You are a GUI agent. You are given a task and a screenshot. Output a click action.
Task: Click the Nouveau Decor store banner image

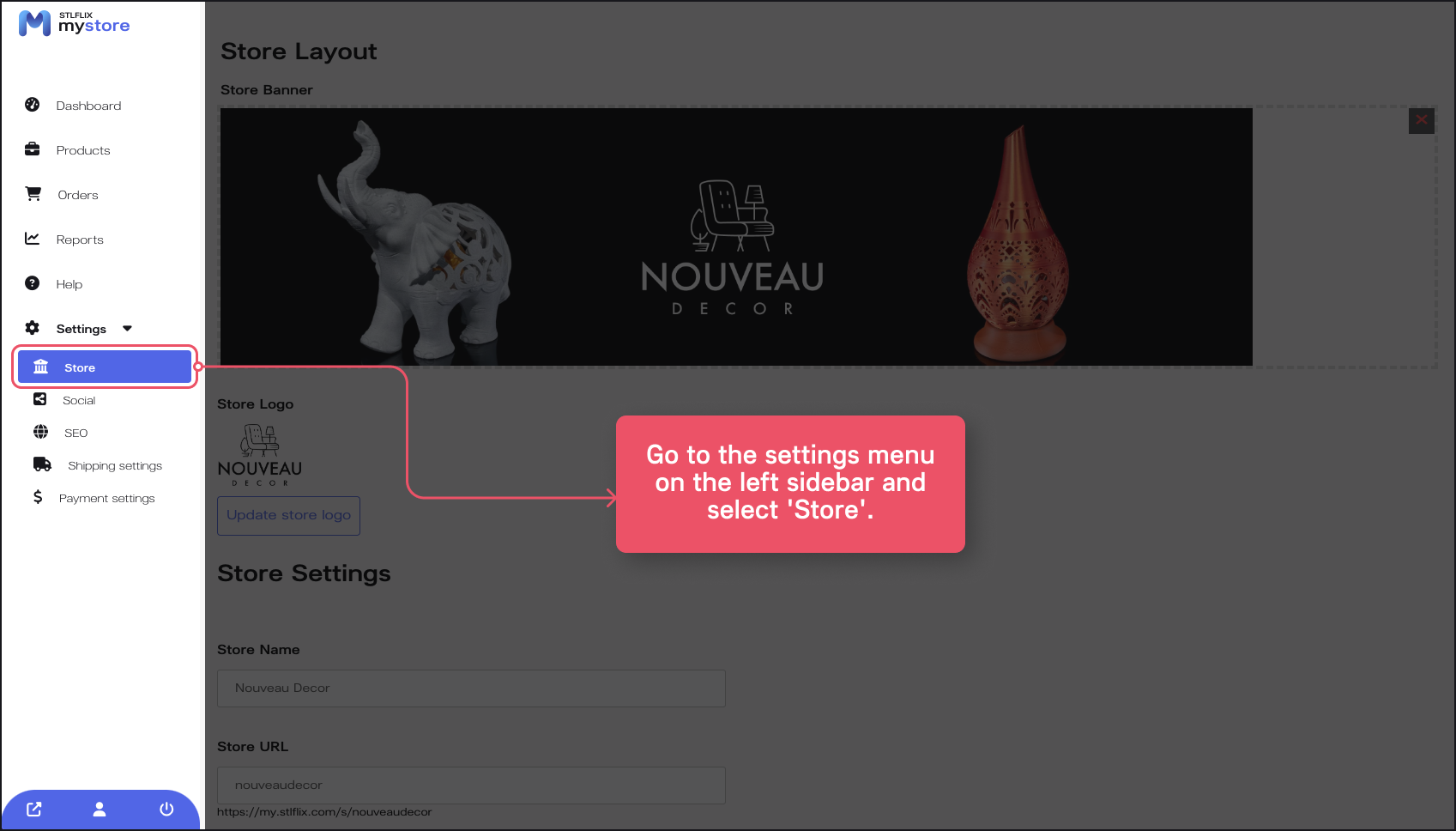click(736, 237)
